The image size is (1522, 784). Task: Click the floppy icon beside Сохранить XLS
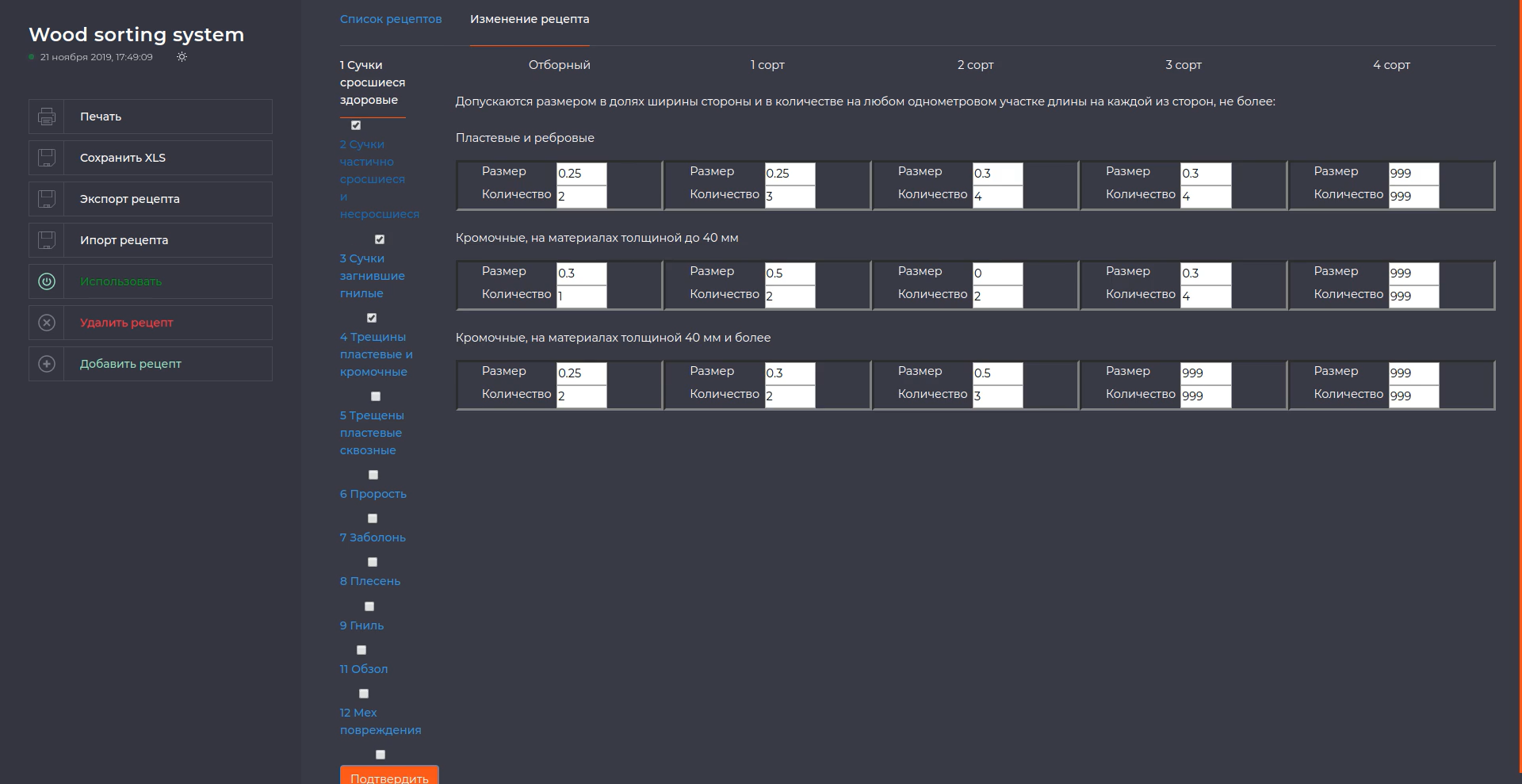point(47,158)
